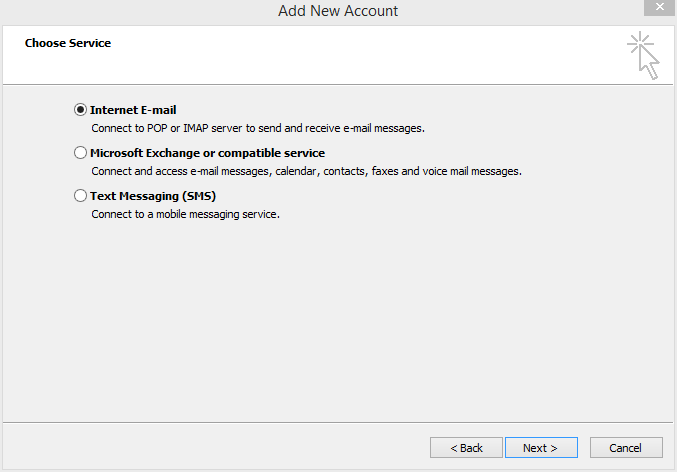Click the empty gray area below Text Messaging
This screenshot has width=677, height=472.
337,320
